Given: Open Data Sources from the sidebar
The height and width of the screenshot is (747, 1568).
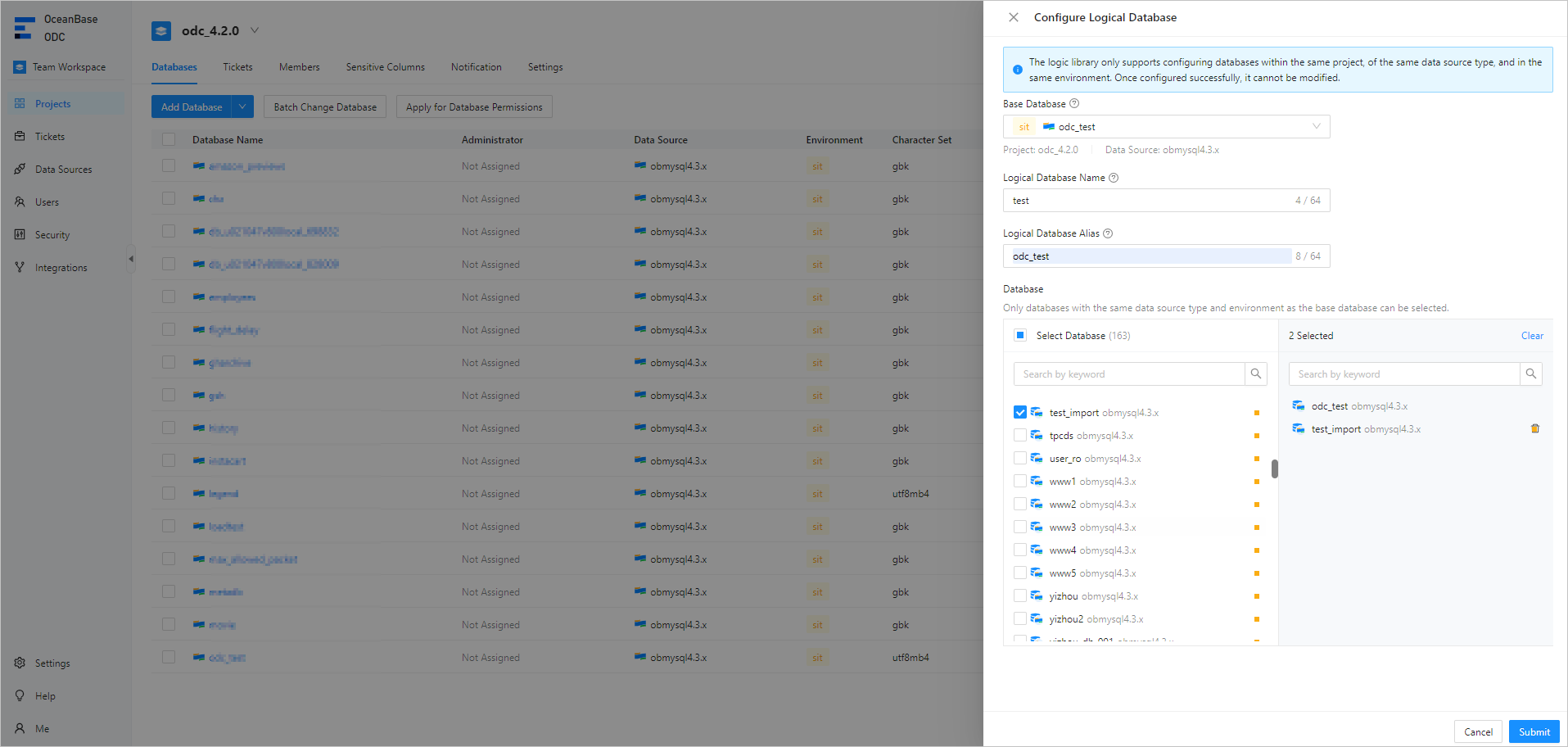Looking at the screenshot, I should pos(63,170).
